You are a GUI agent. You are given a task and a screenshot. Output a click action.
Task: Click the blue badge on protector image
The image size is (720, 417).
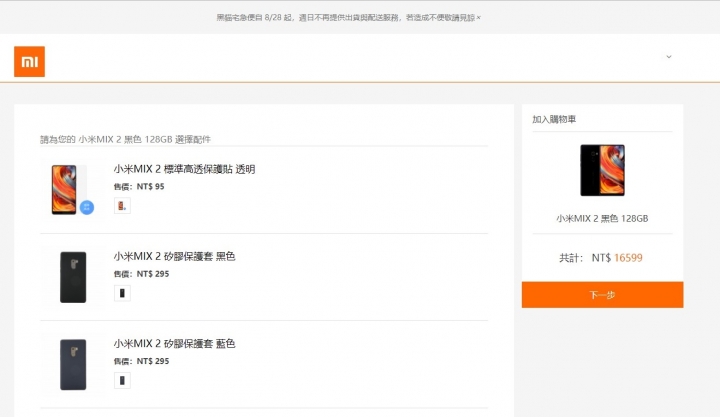(x=87, y=208)
